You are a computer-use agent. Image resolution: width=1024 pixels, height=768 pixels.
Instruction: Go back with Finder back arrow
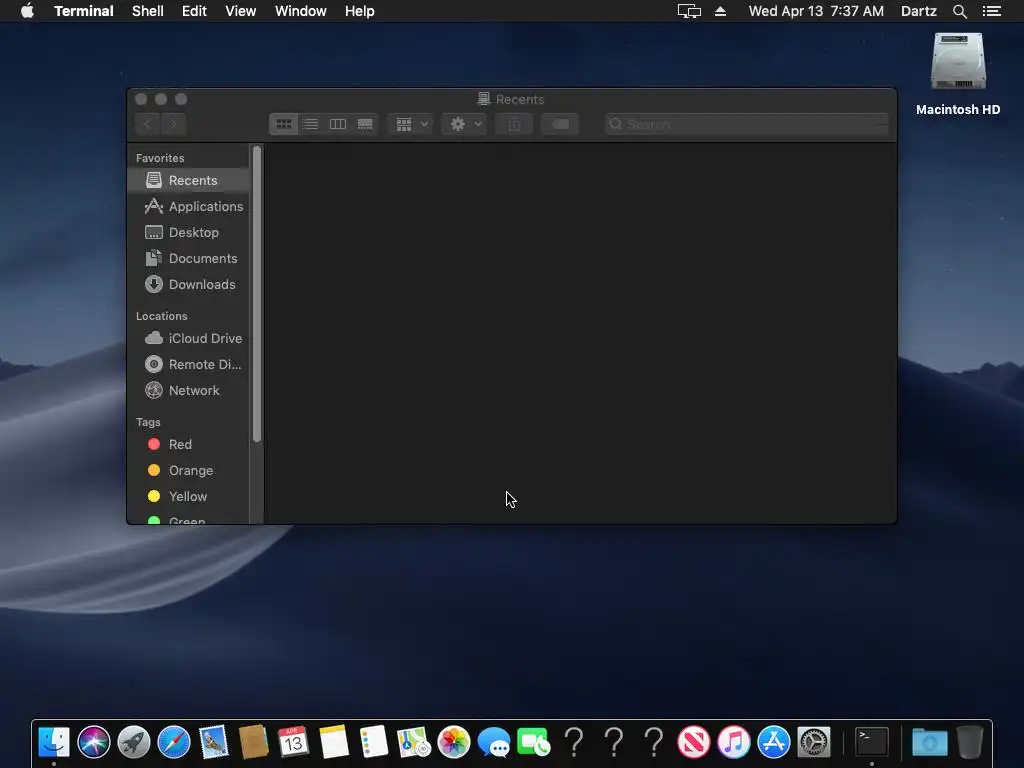(148, 124)
